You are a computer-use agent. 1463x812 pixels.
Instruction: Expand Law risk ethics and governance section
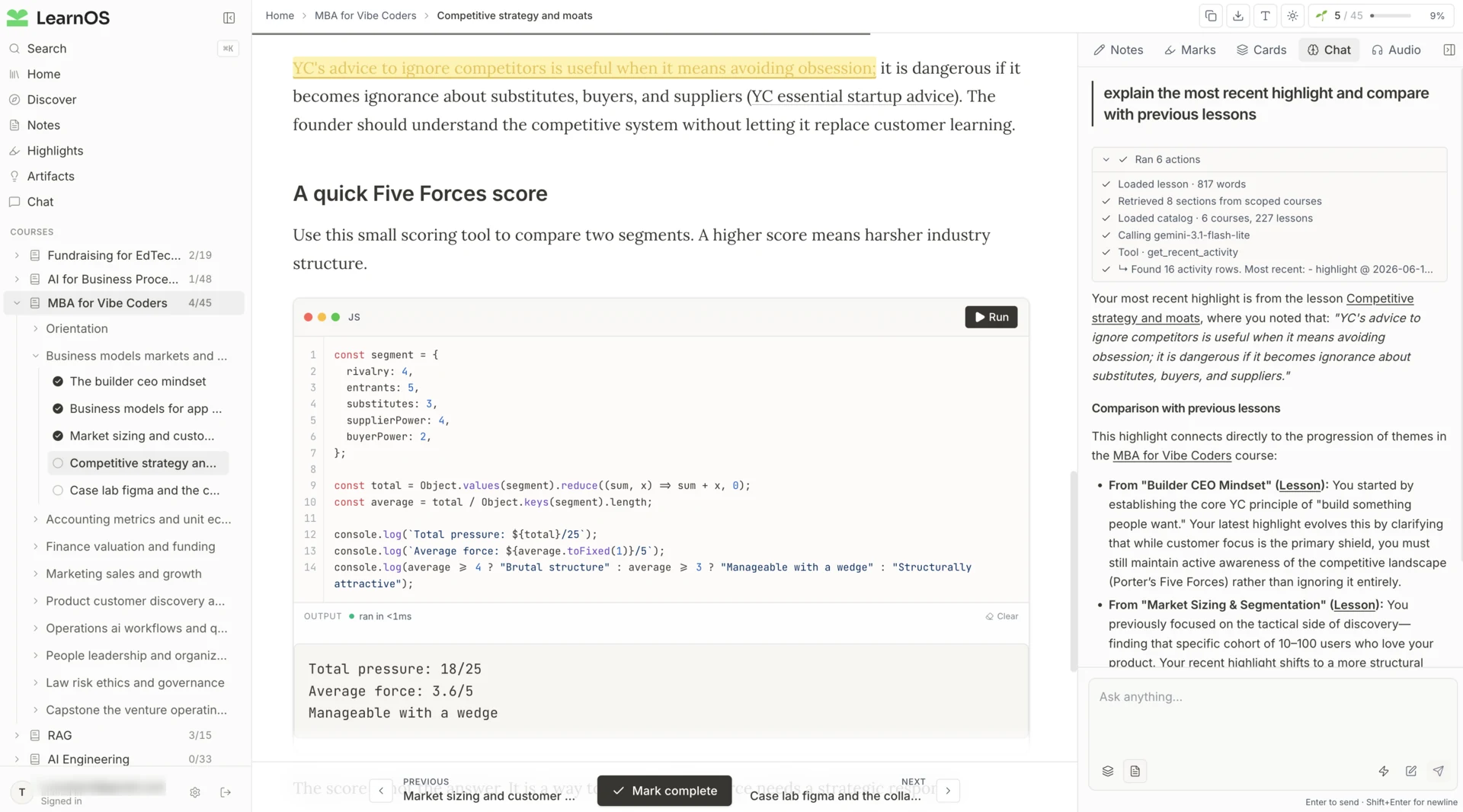(x=35, y=683)
